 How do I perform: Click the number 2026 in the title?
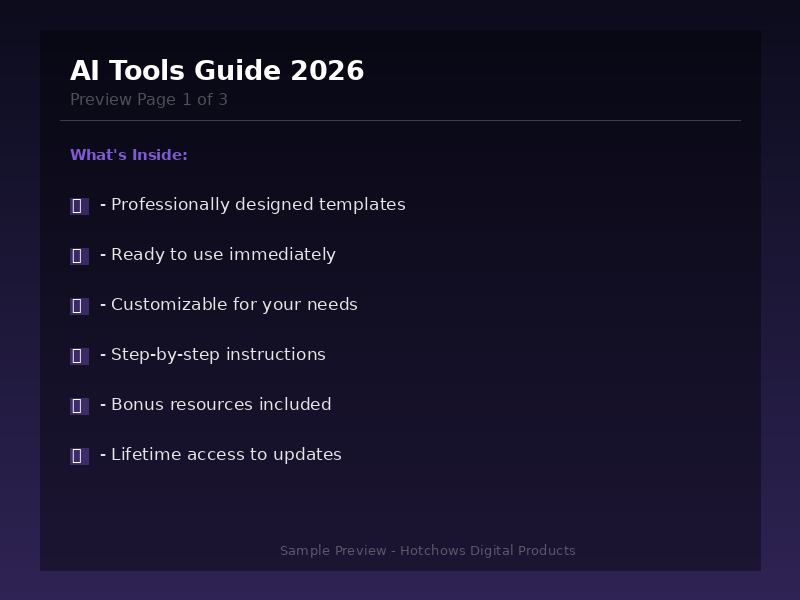coord(327,71)
